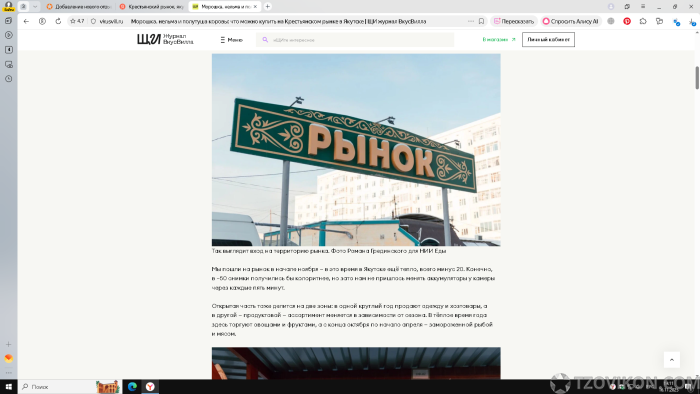The image size is (700, 394).
Task: Open the site rating 4.7 star
Action: pos(77,21)
